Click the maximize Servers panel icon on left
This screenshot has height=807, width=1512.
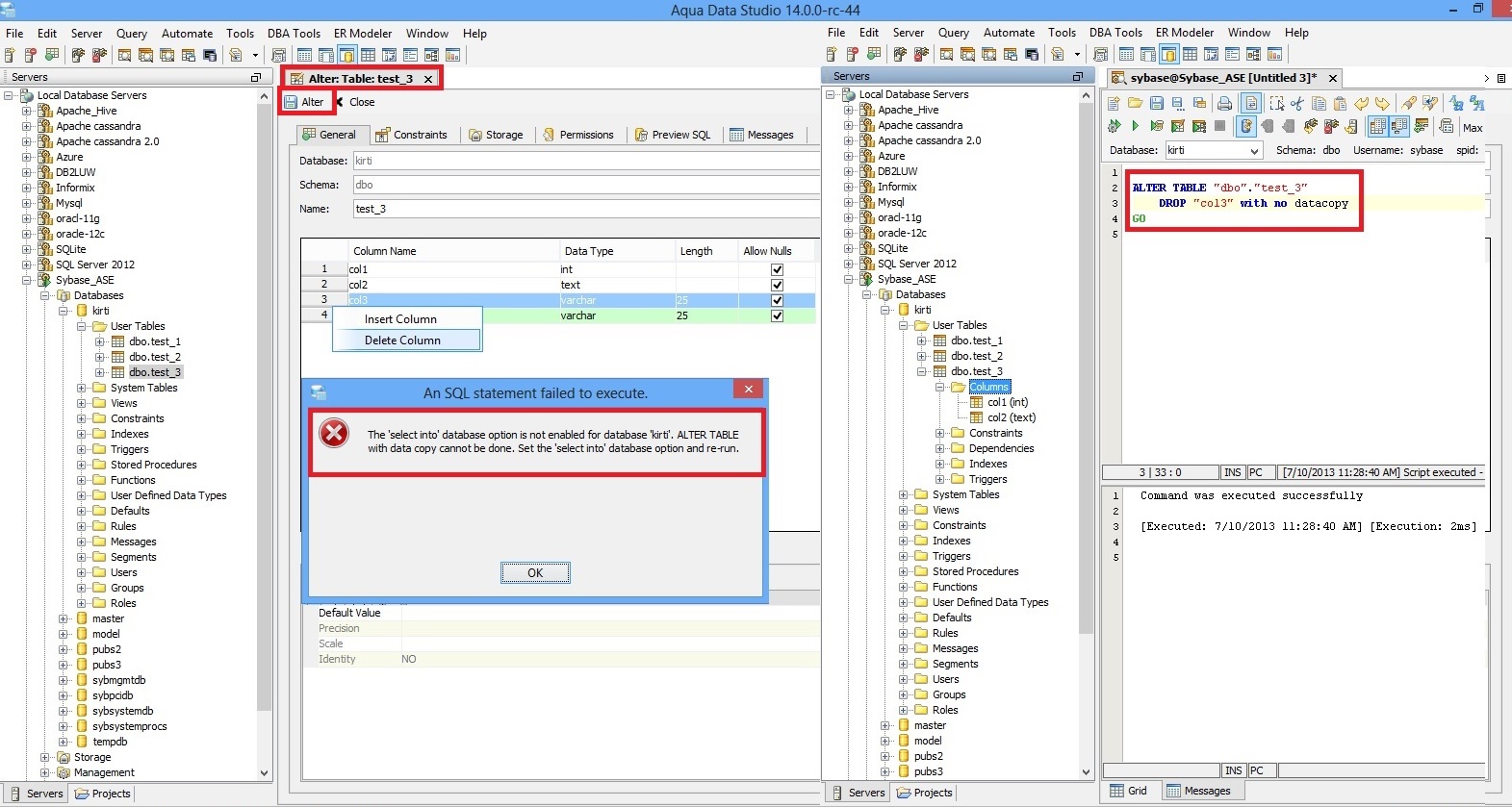tap(256, 77)
